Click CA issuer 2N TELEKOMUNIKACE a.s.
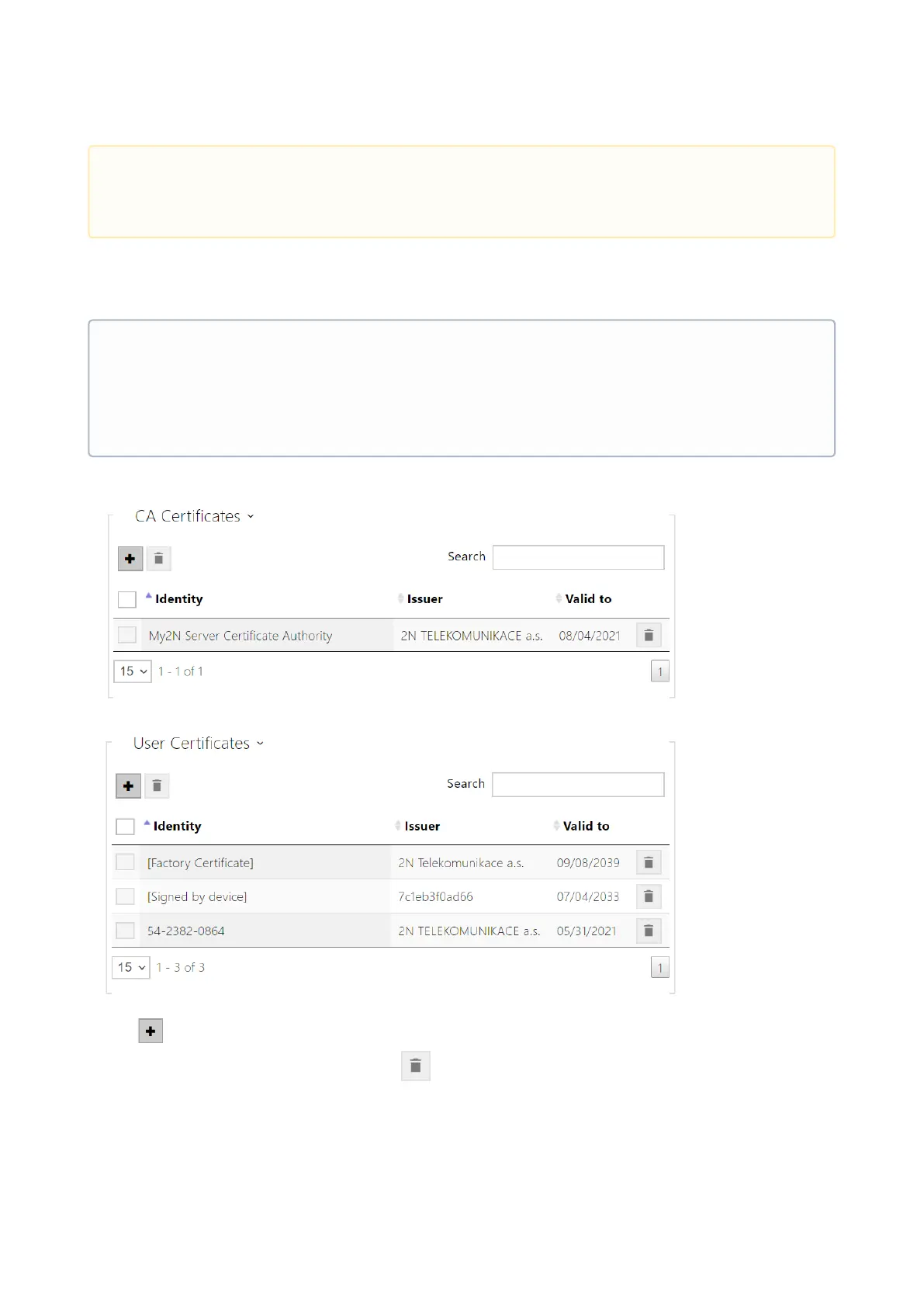The height and width of the screenshot is (1307, 924). pos(472,636)
